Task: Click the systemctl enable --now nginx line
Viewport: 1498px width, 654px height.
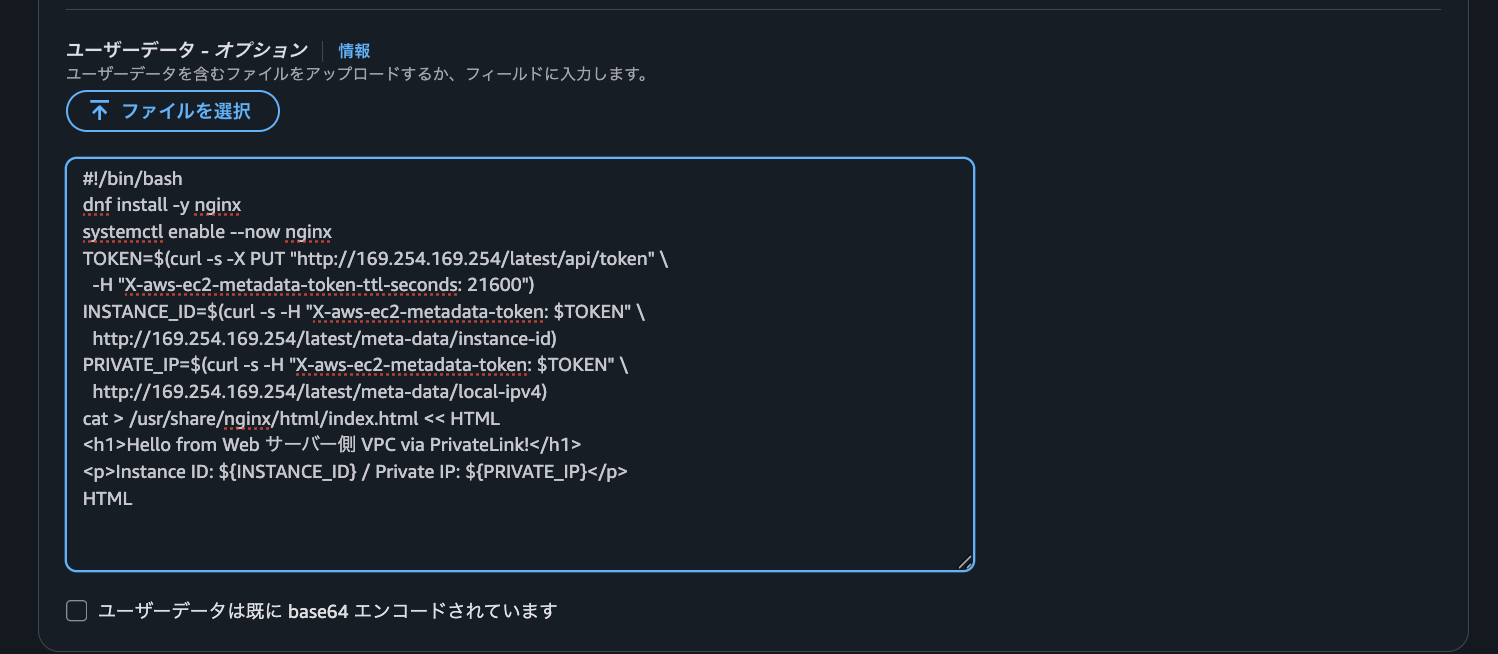Action: [206, 231]
